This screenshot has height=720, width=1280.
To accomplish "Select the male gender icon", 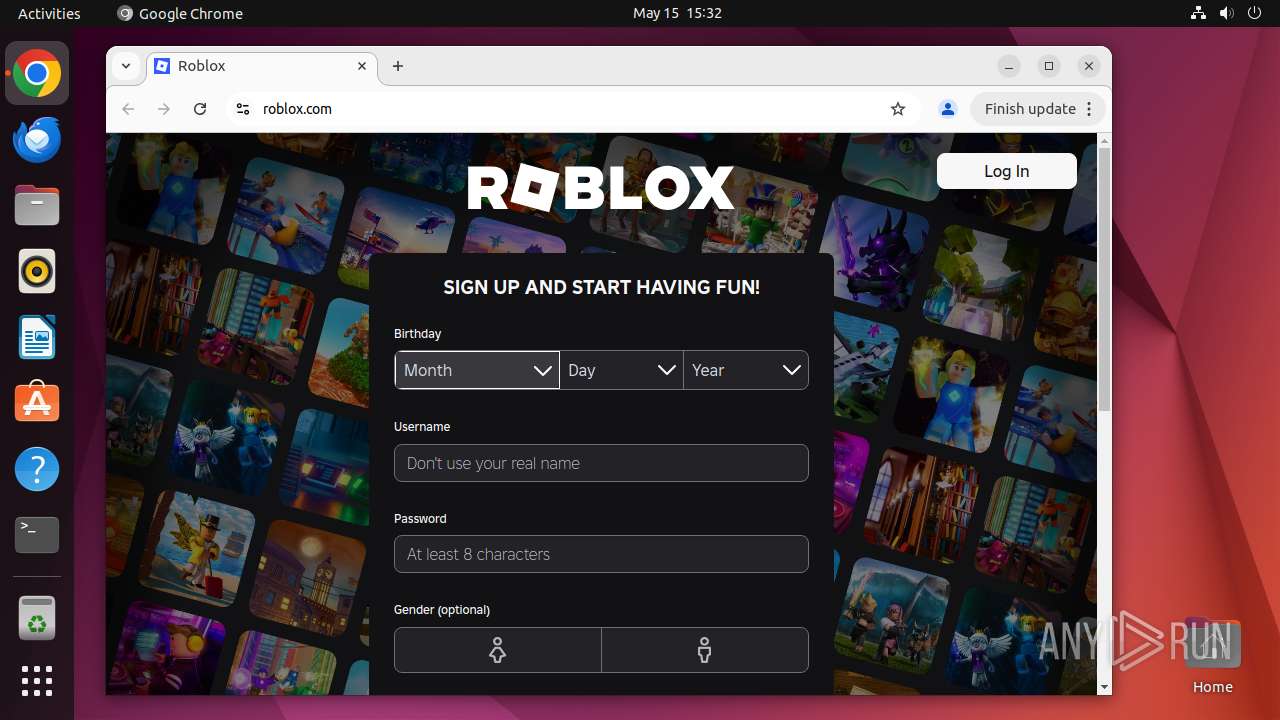I will [705, 650].
